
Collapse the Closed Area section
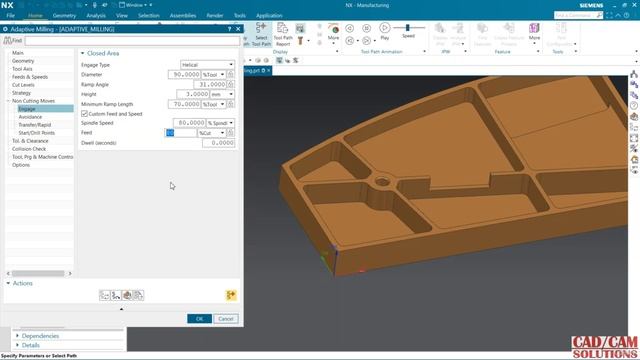pos(82,53)
